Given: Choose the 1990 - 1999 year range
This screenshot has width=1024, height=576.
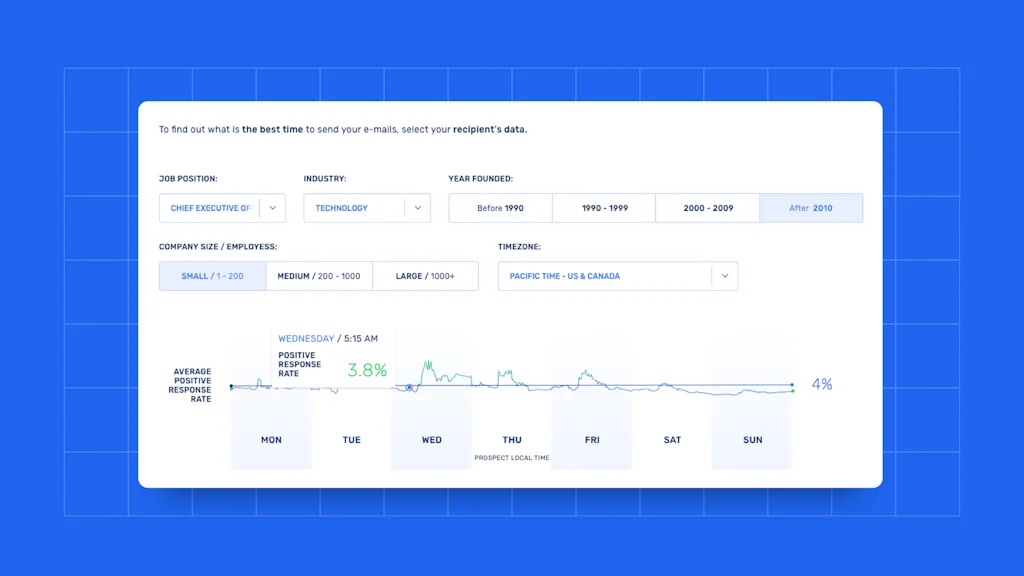Looking at the screenshot, I should point(604,208).
